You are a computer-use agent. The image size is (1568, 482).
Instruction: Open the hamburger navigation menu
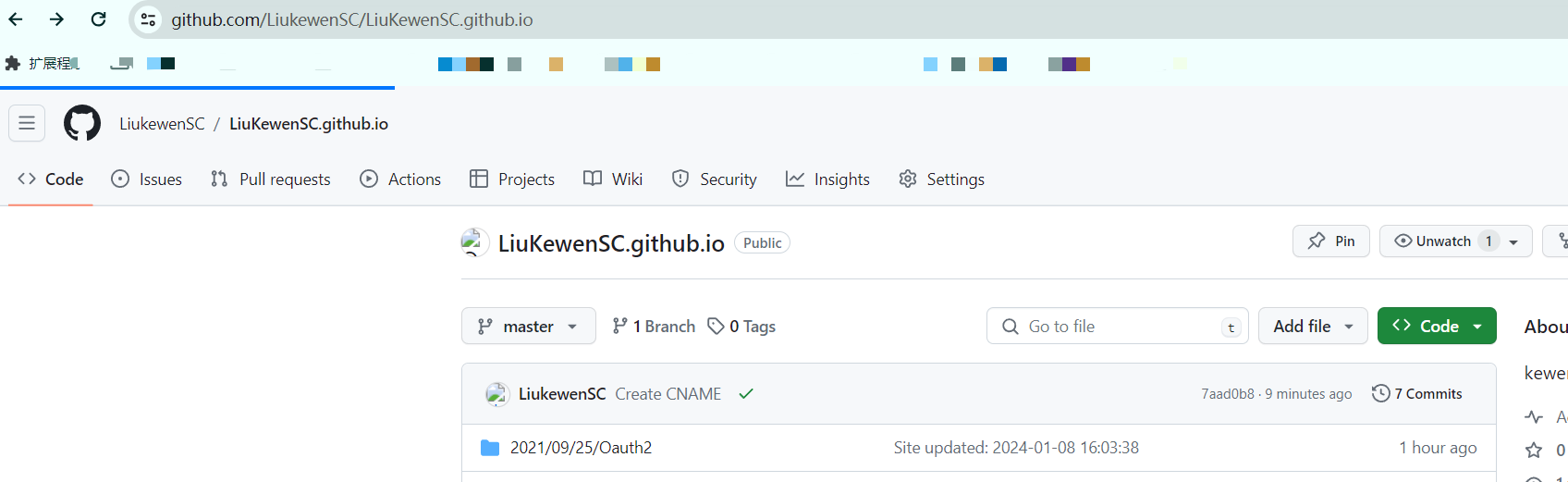27,123
